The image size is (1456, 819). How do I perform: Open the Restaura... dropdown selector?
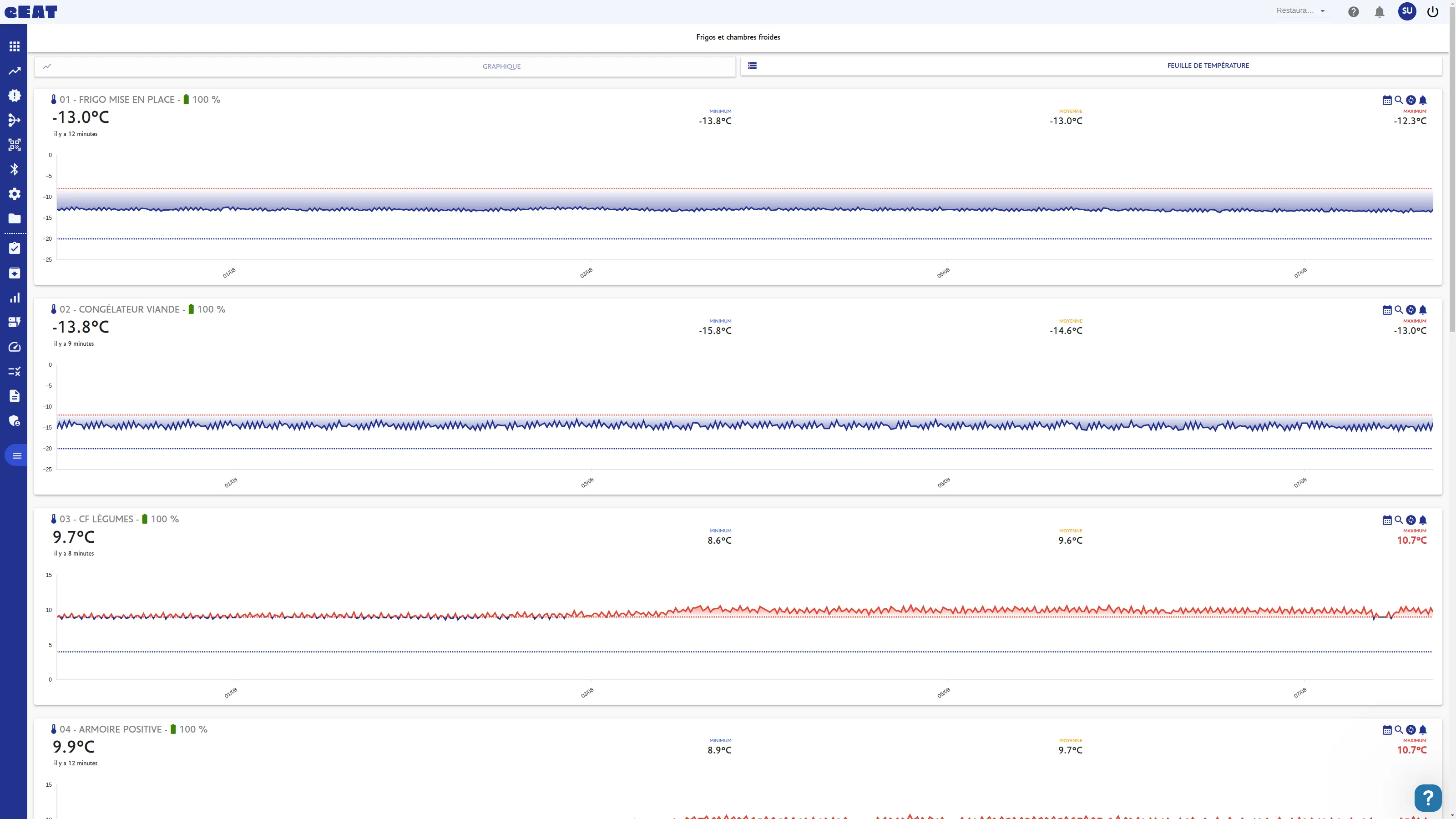click(1304, 11)
